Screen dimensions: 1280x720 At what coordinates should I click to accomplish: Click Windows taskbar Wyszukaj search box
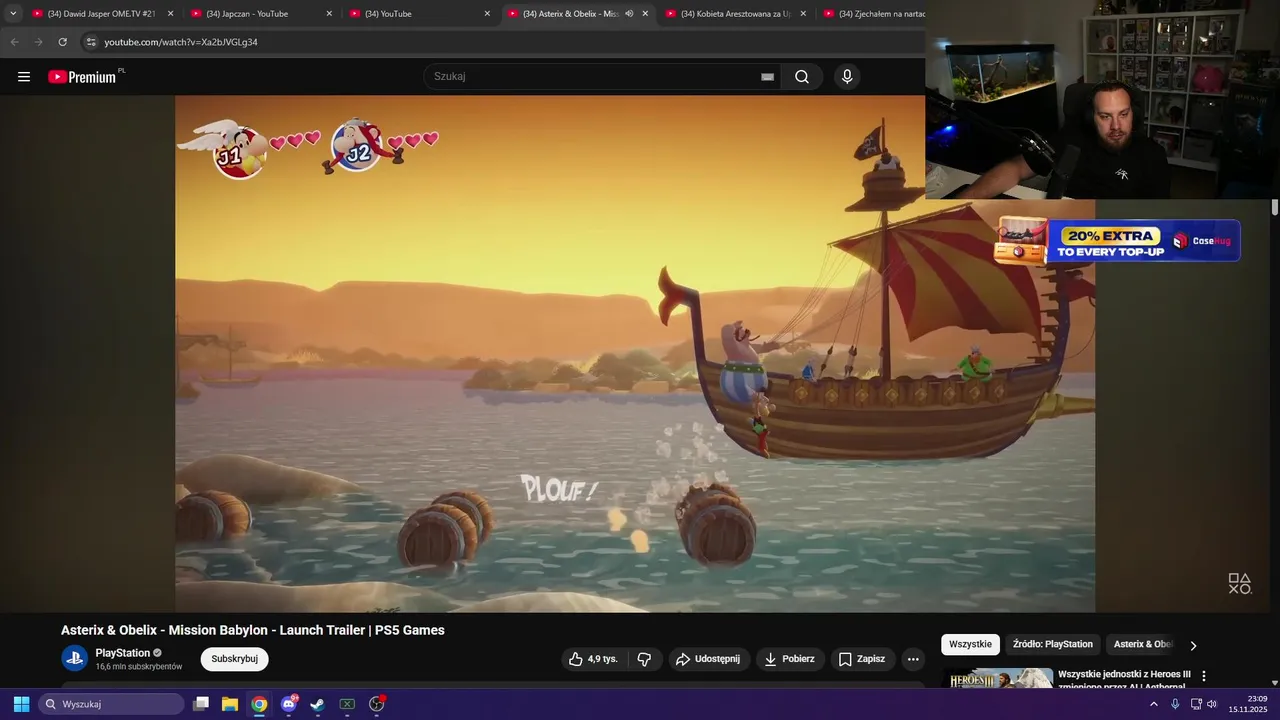111,704
